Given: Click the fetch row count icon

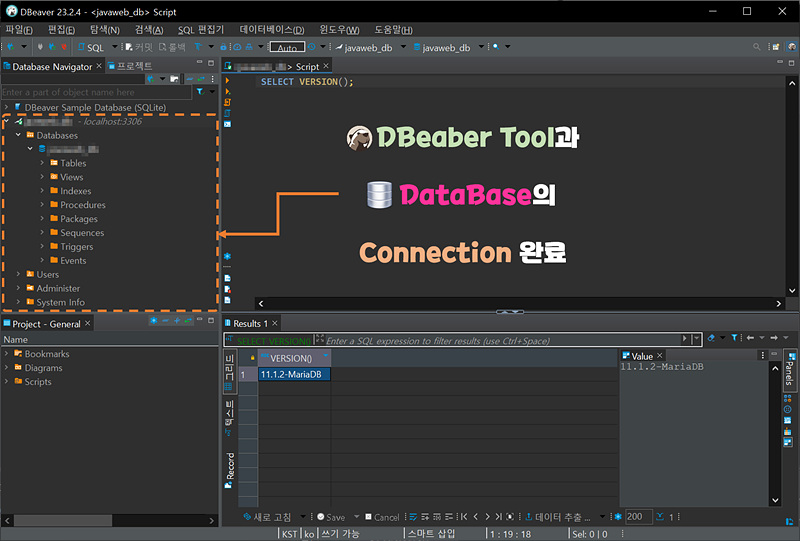Looking at the screenshot, I should coord(660,517).
